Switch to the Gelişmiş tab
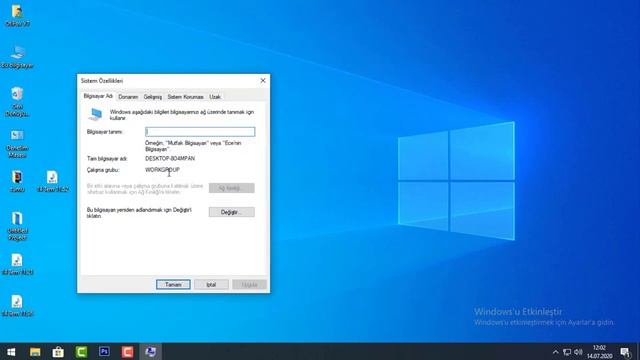 click(153, 97)
